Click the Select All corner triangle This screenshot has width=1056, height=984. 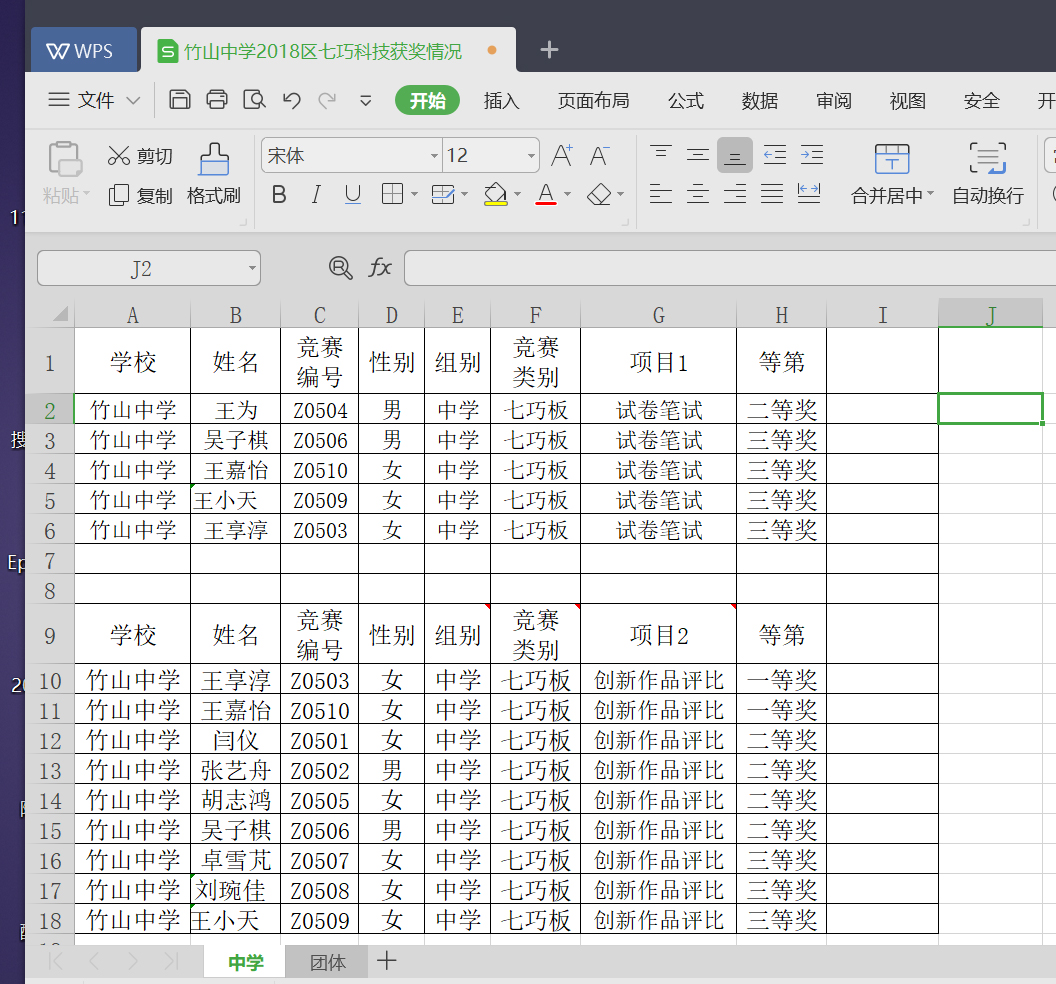[61, 315]
